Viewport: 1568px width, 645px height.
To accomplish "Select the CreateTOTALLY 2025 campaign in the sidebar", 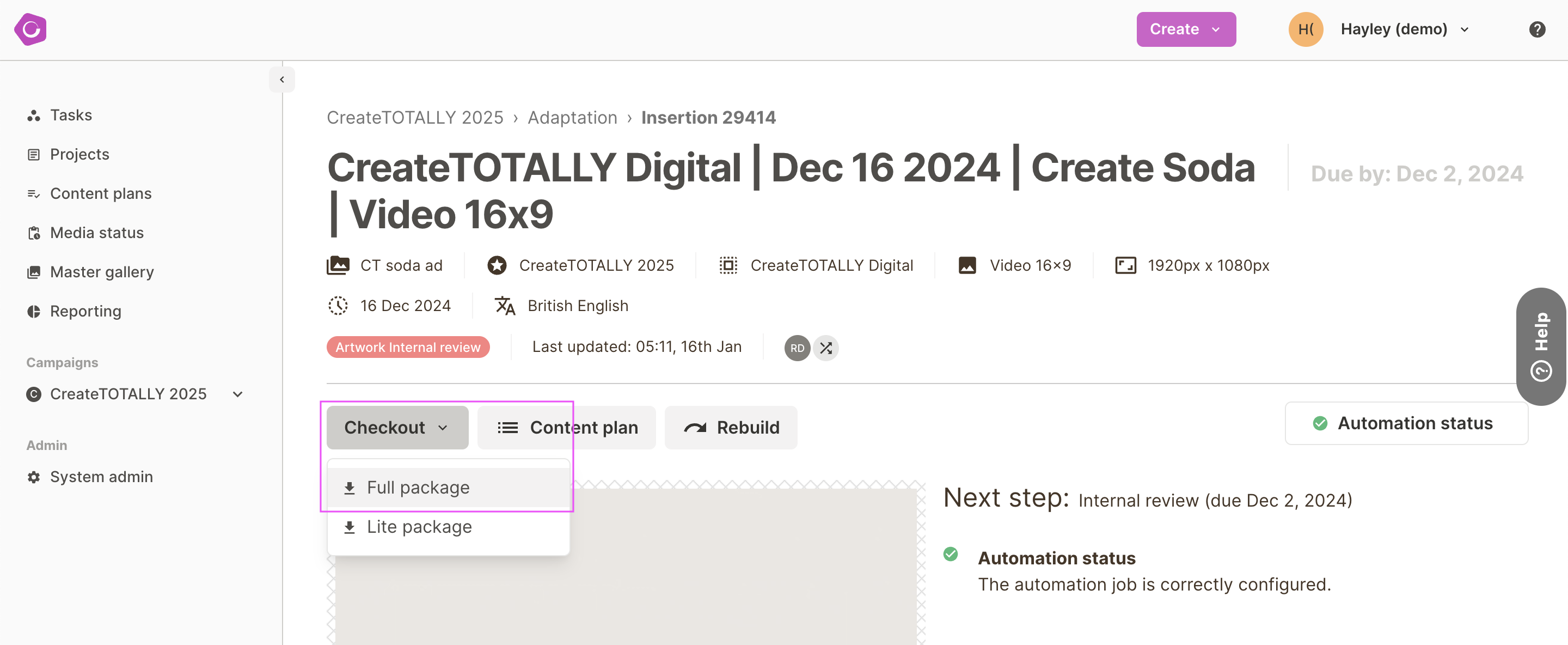I will 128,394.
